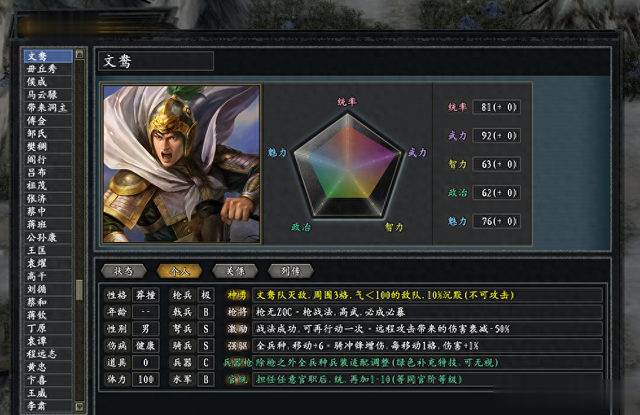This screenshot has height=415, width=640.
Task: Switch to the 关系 tab
Action: pos(235,271)
